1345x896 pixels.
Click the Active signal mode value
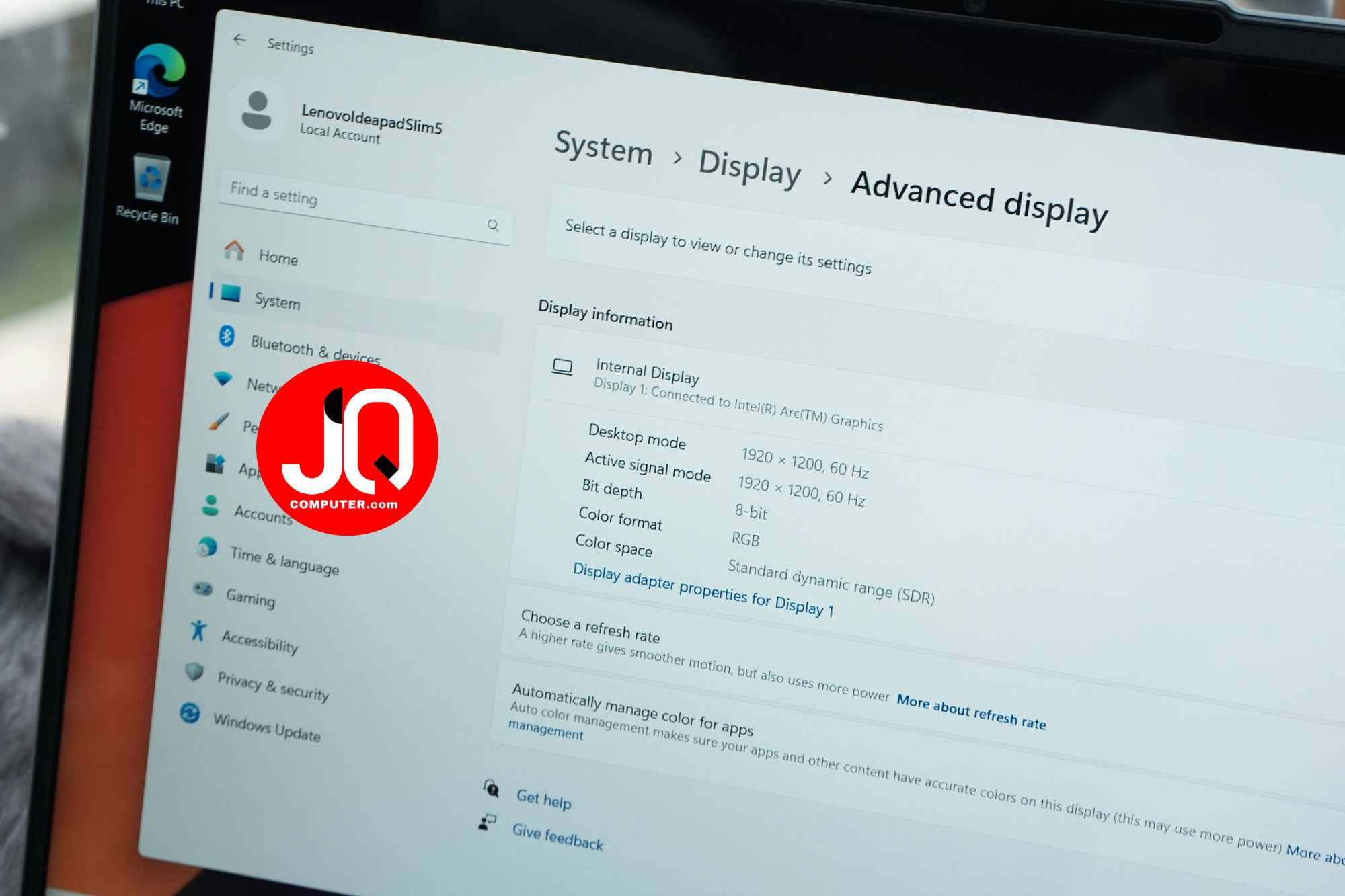point(802,491)
